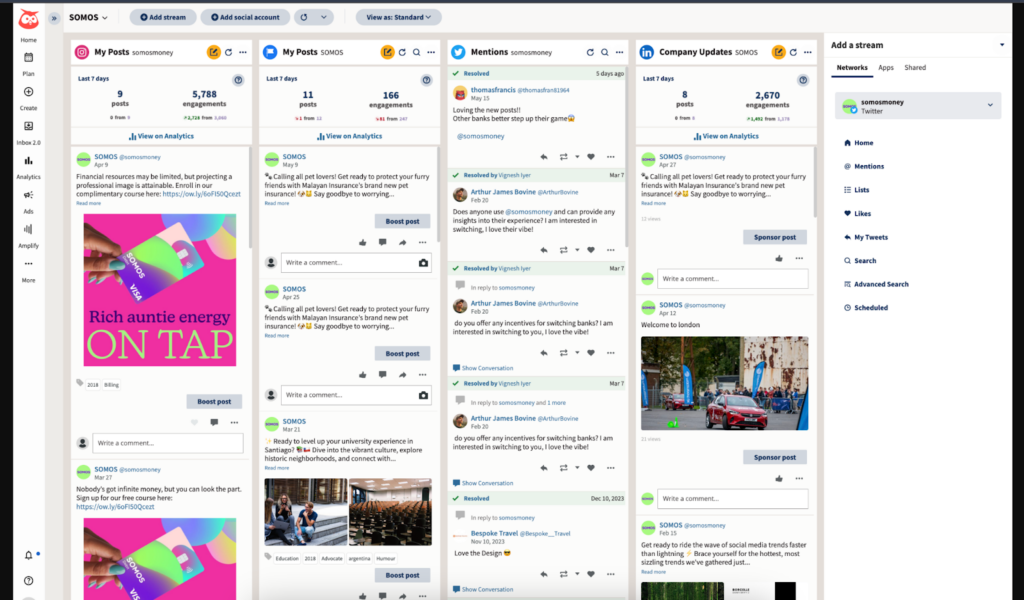This screenshot has width=1024, height=600.
Task: Compose post from Instagram My Posts stream
Action: (x=214, y=52)
